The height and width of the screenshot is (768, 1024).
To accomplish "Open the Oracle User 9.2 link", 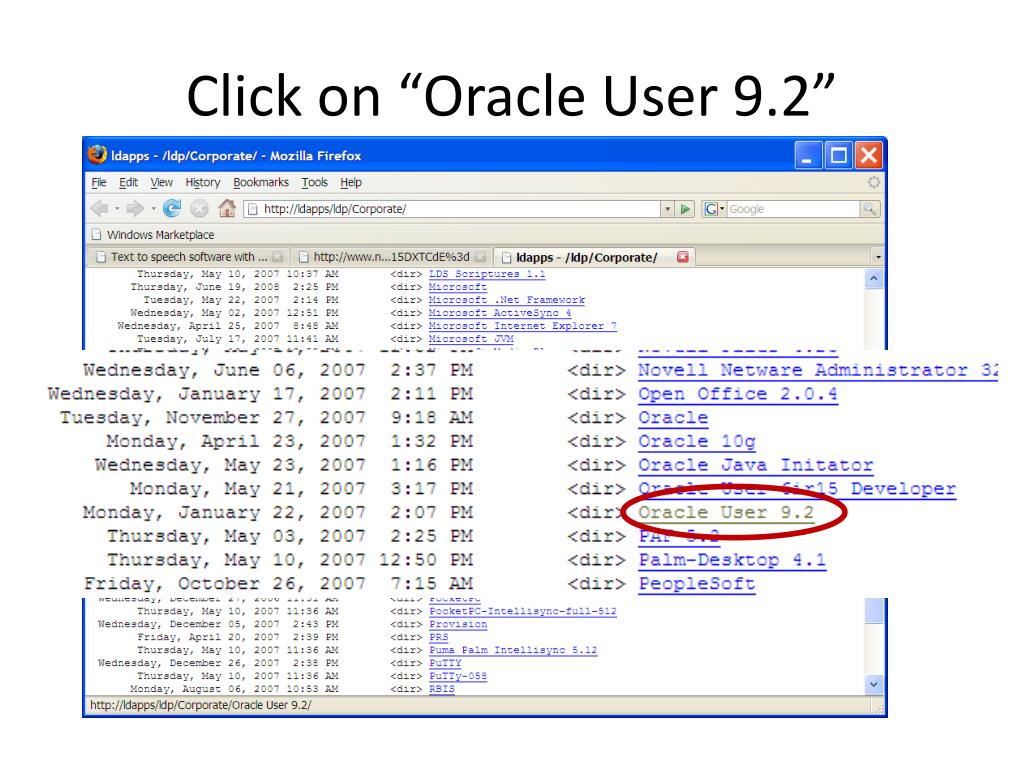I will [726, 512].
